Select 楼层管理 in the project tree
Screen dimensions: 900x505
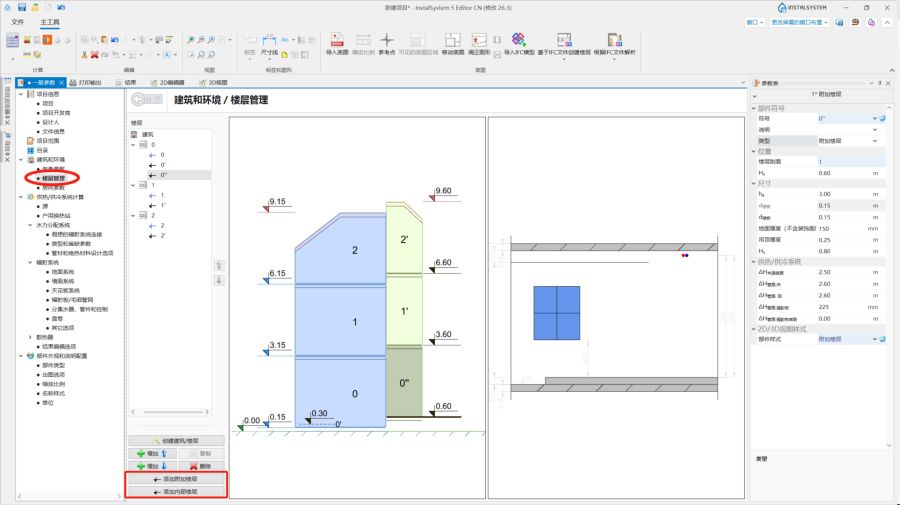[58, 178]
